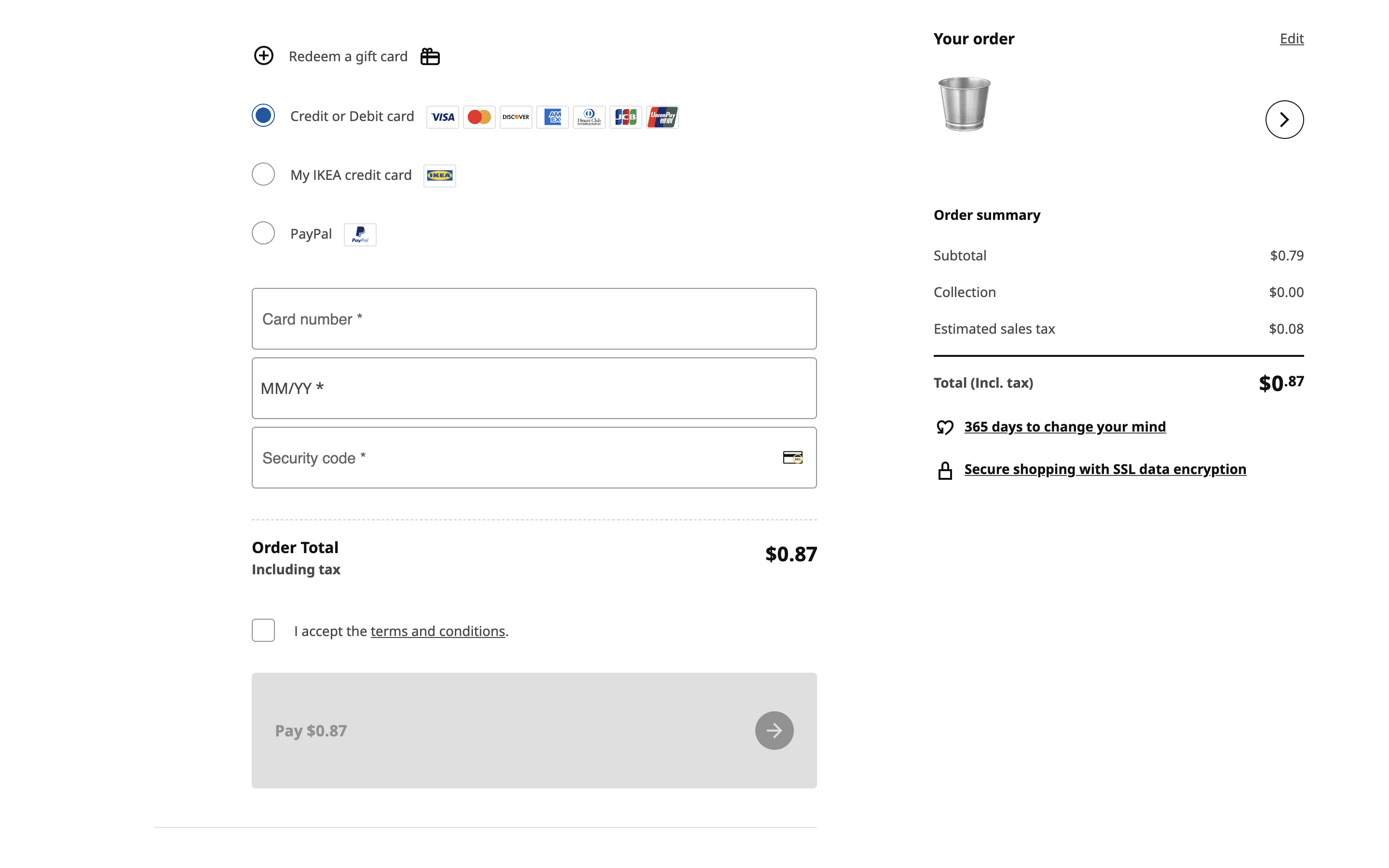The height and width of the screenshot is (868, 1389).
Task: Open the 365 days to change your mind link
Action: [x=1065, y=427]
